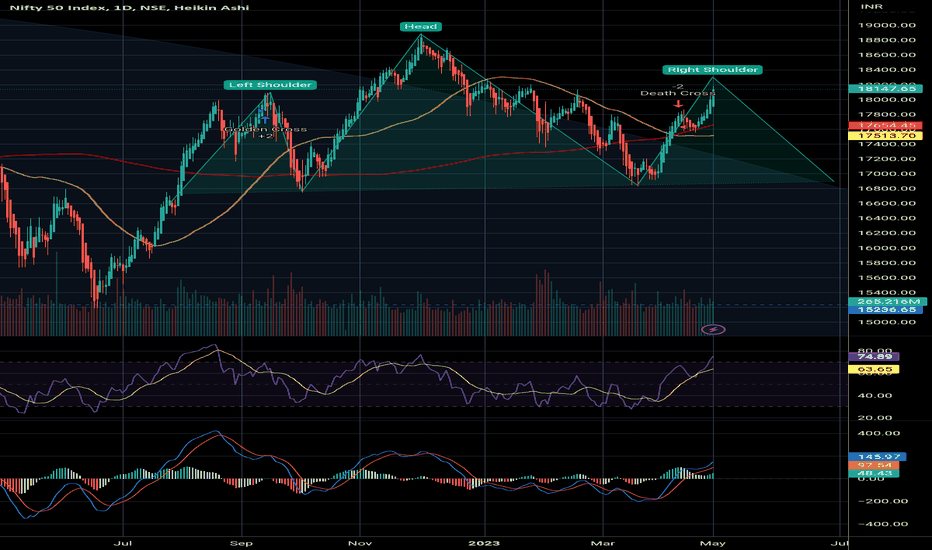Click the 'Mar' time axis label

[x=603, y=543]
